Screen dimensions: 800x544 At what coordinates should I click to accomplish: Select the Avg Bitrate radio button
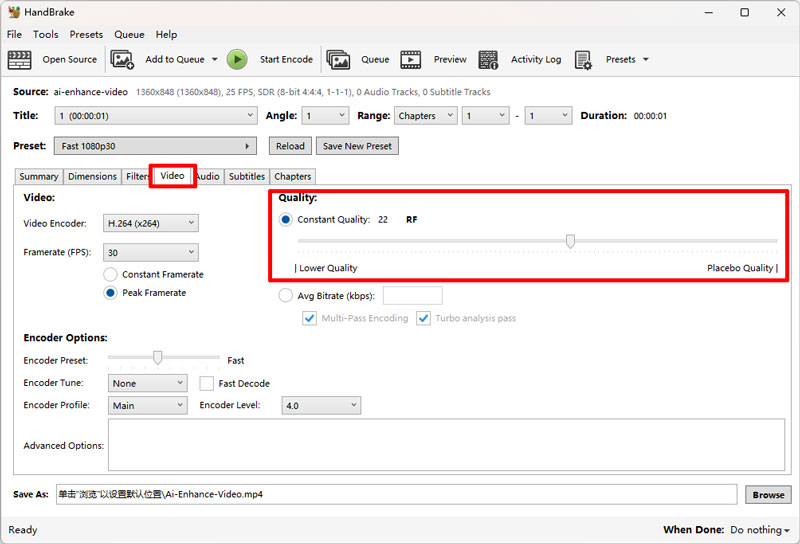point(286,295)
